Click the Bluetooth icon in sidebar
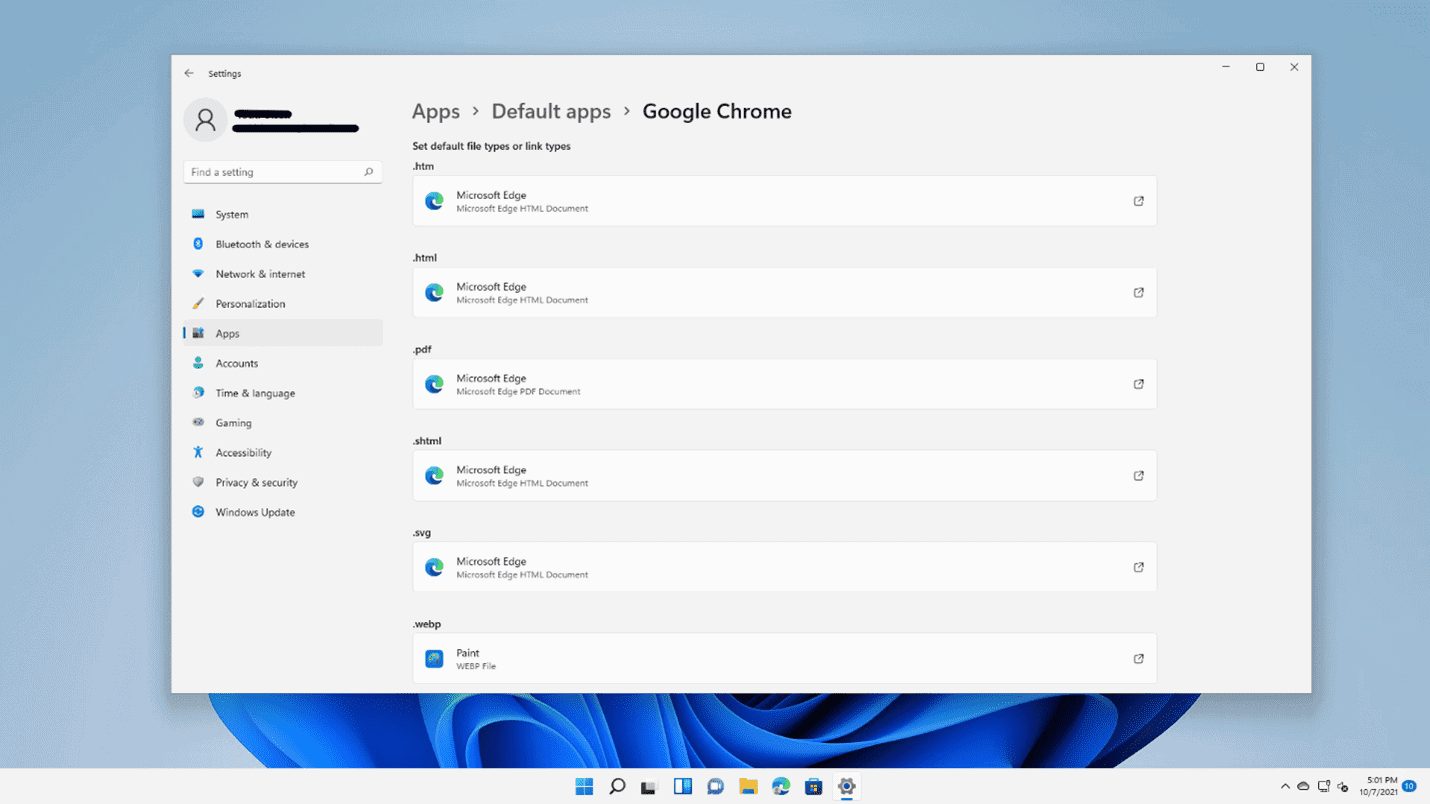Viewport: 1430px width, 804px height. (198, 244)
